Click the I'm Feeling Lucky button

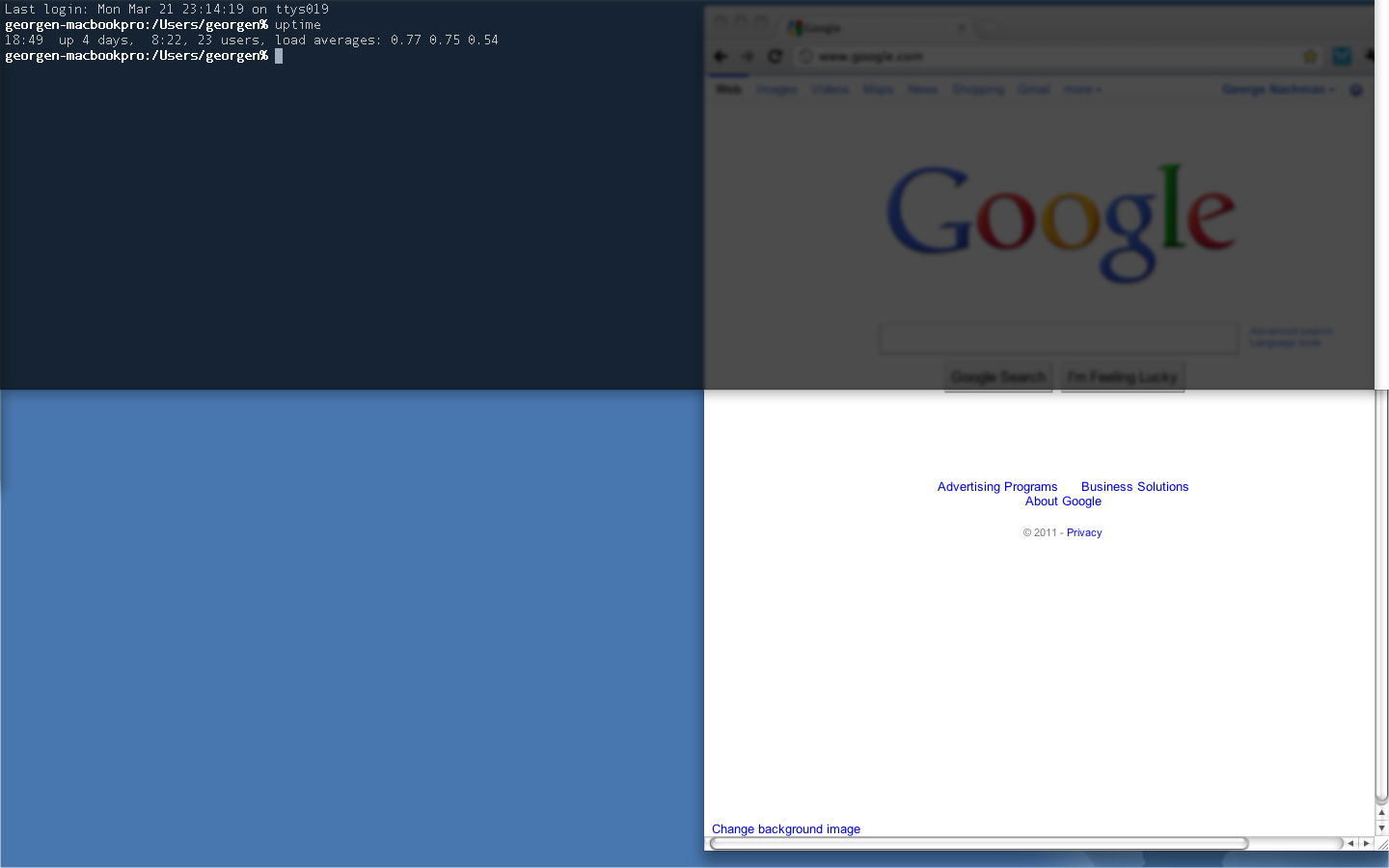[x=1123, y=377]
